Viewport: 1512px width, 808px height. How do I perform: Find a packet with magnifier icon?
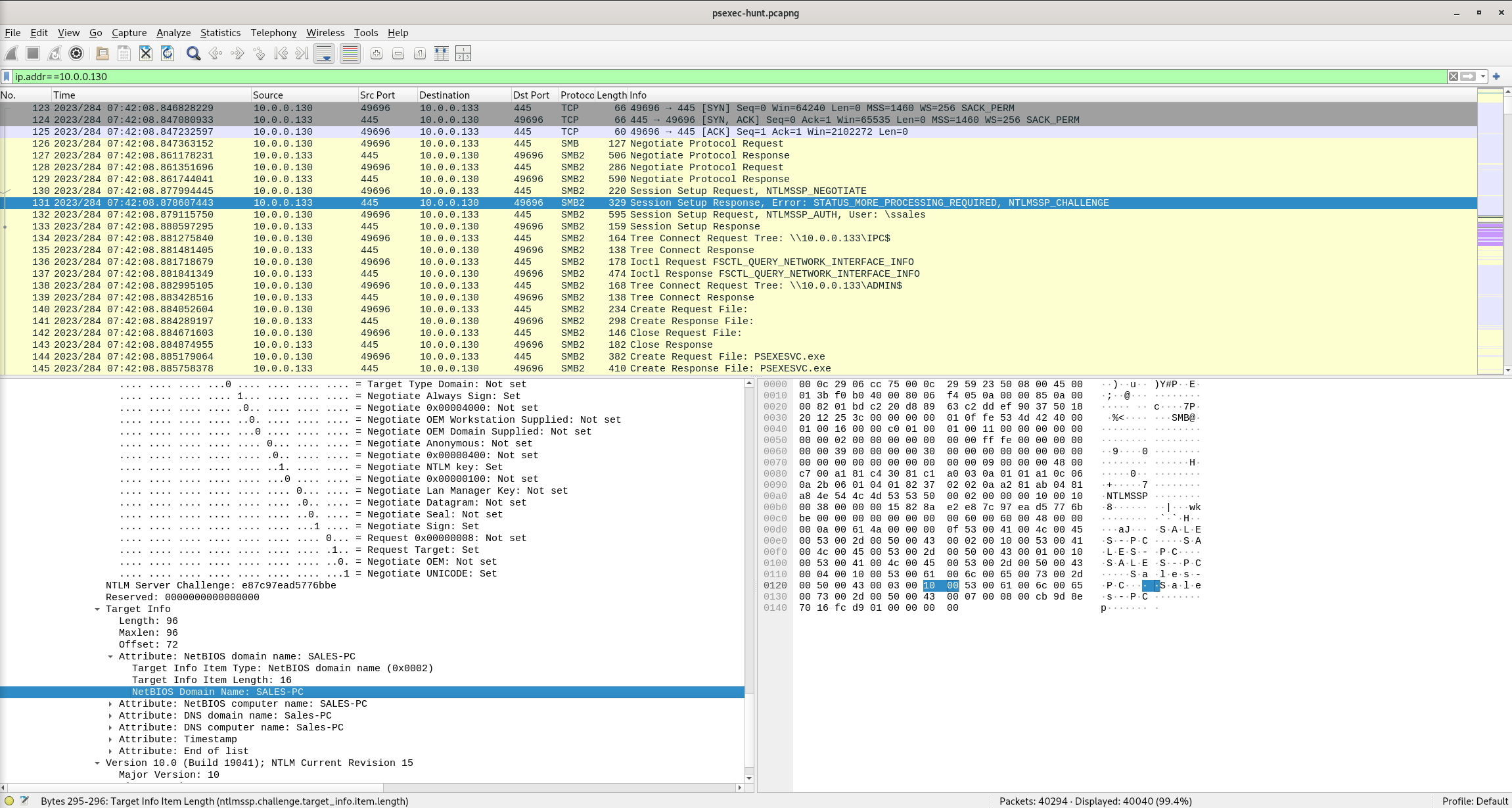point(193,54)
